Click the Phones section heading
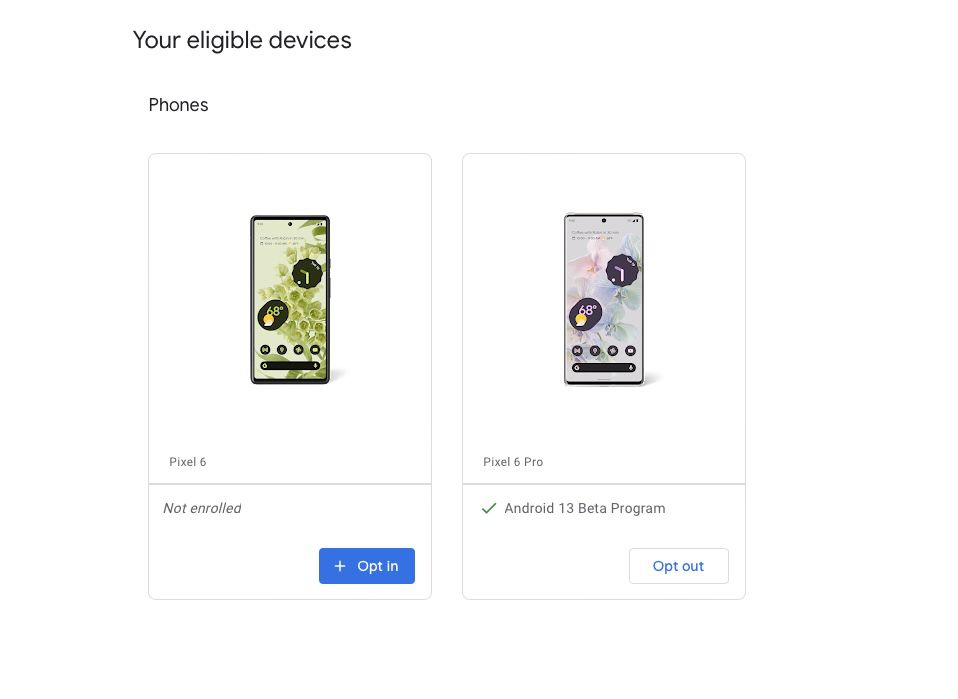Screen dimensions: 958x699 click(178, 105)
